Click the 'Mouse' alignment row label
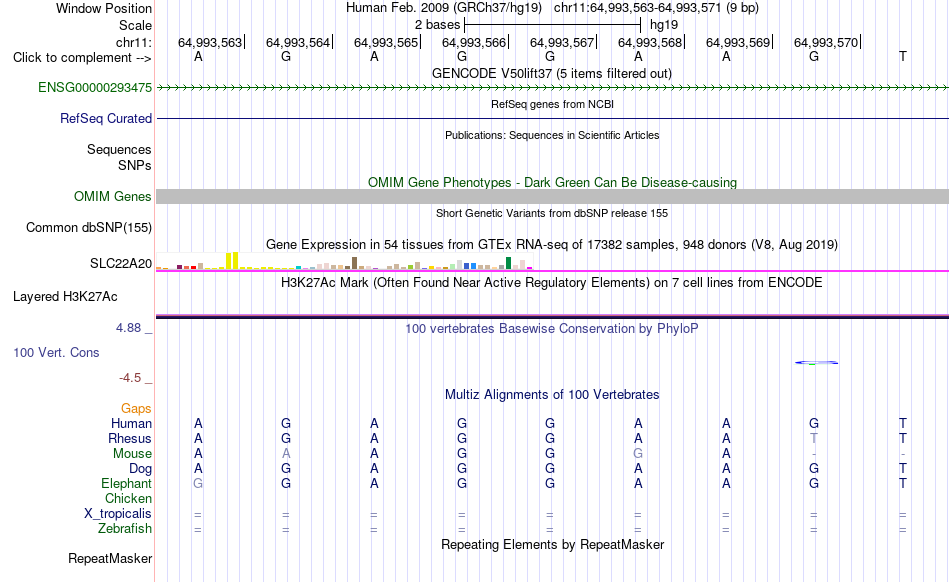The height and width of the screenshot is (582, 950). coord(132,454)
